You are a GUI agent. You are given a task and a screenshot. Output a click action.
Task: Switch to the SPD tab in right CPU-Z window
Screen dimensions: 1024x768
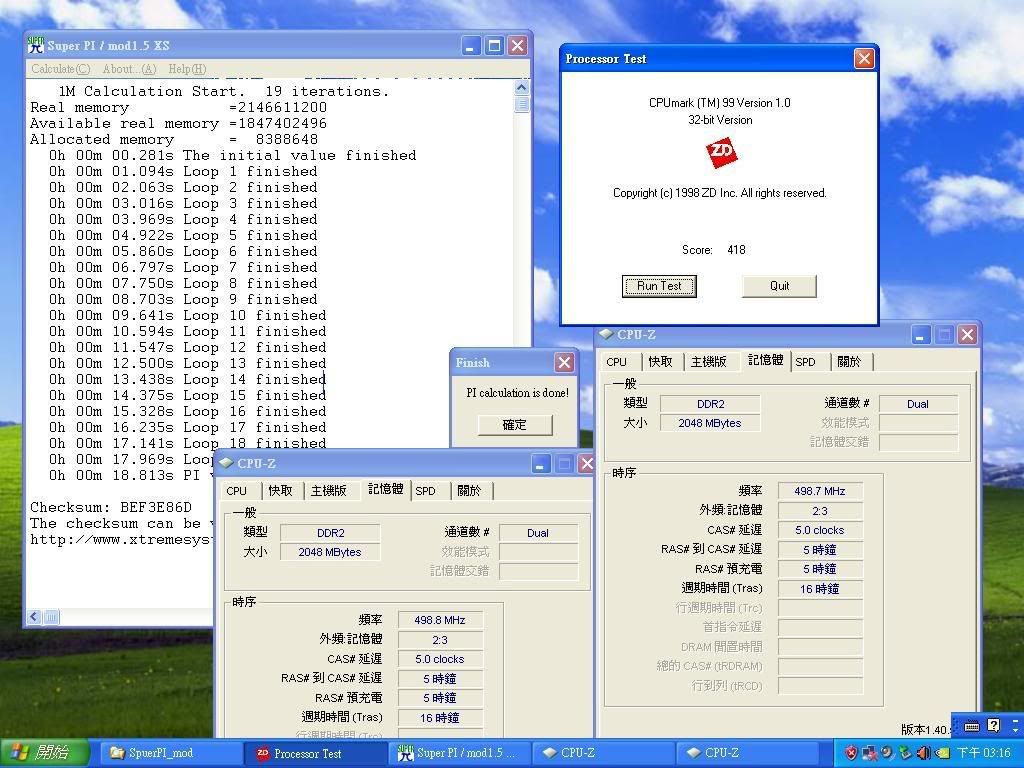tap(805, 362)
